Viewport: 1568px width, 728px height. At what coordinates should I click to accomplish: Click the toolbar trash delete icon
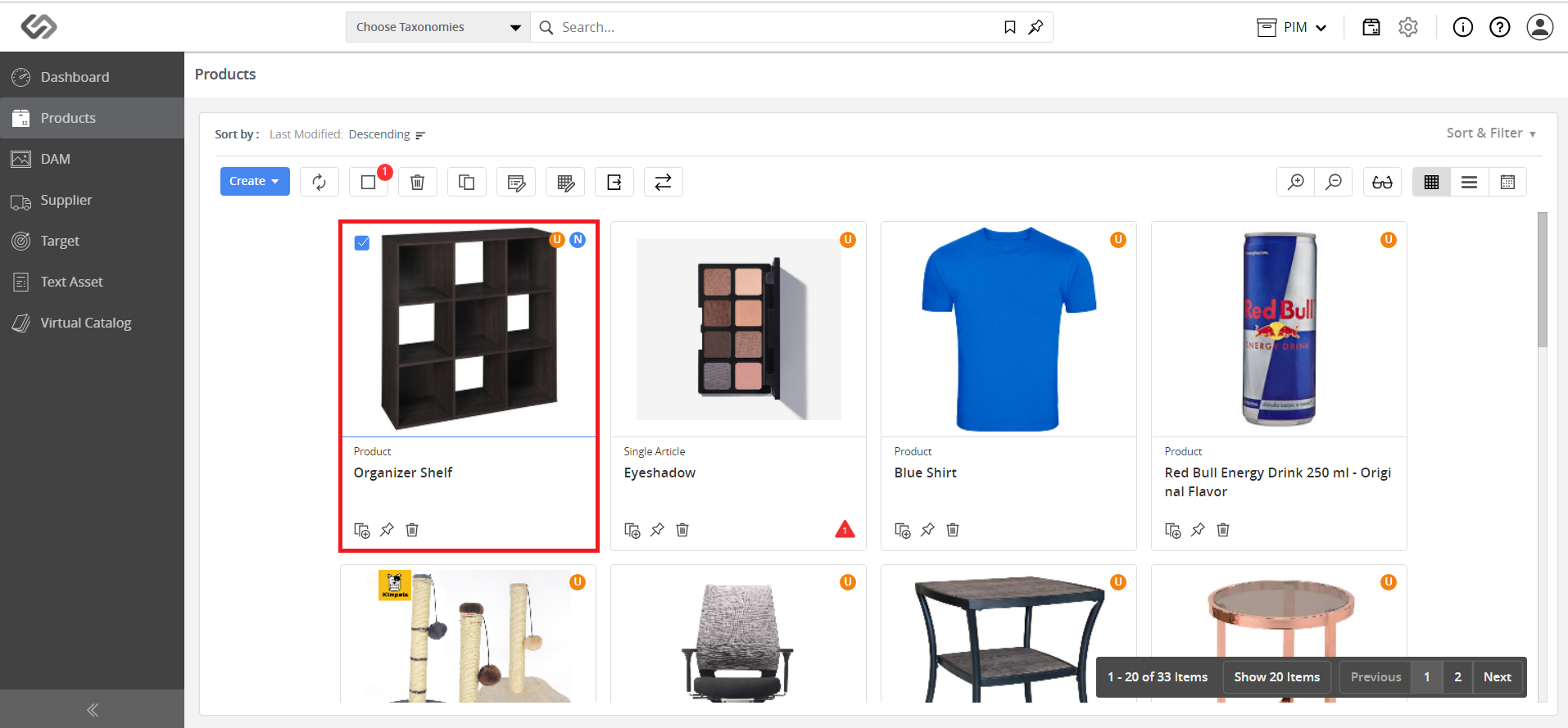click(x=418, y=182)
